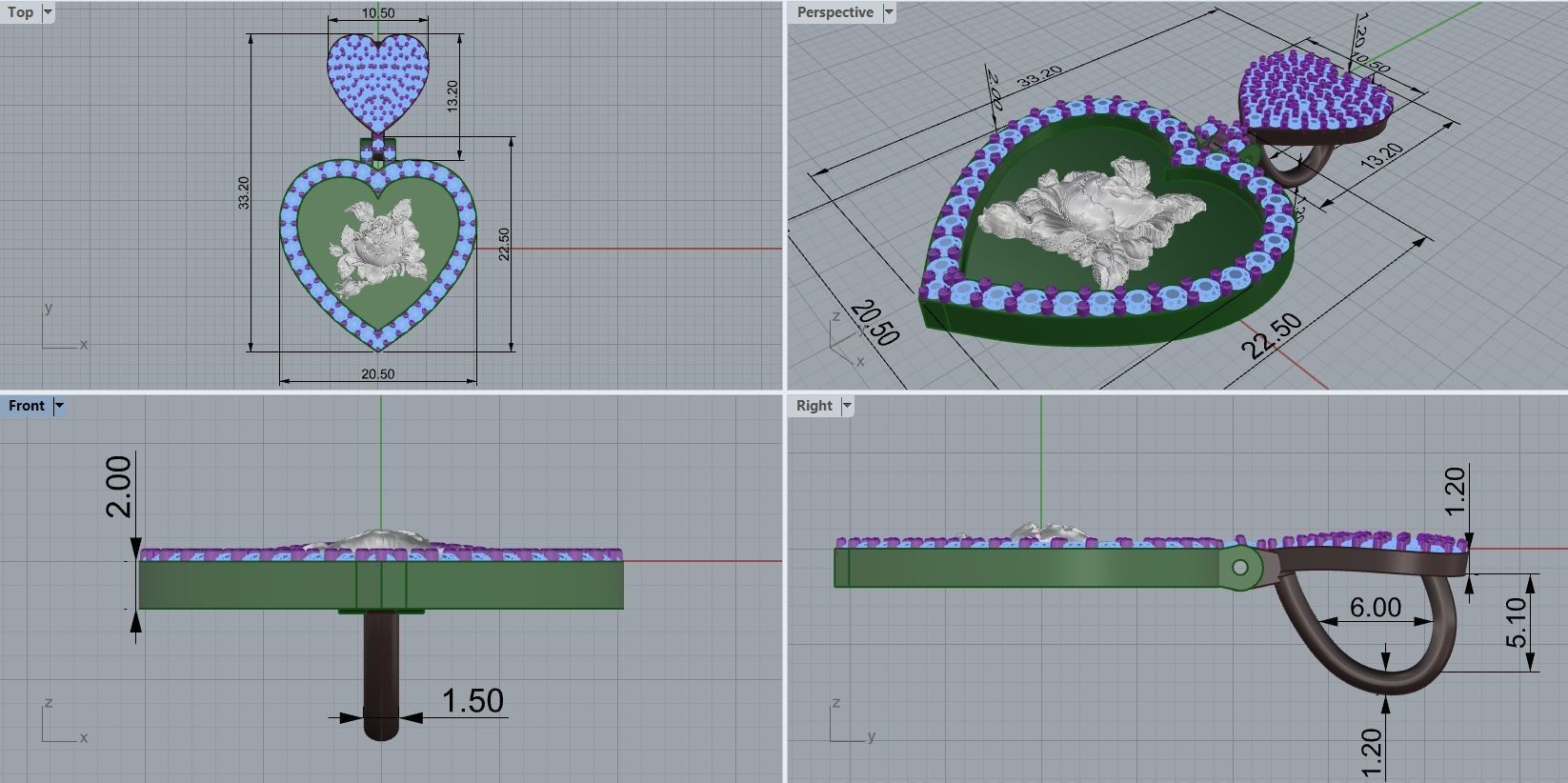1568x783 pixels.
Task: Click the Front viewport title label
Action: point(27,406)
